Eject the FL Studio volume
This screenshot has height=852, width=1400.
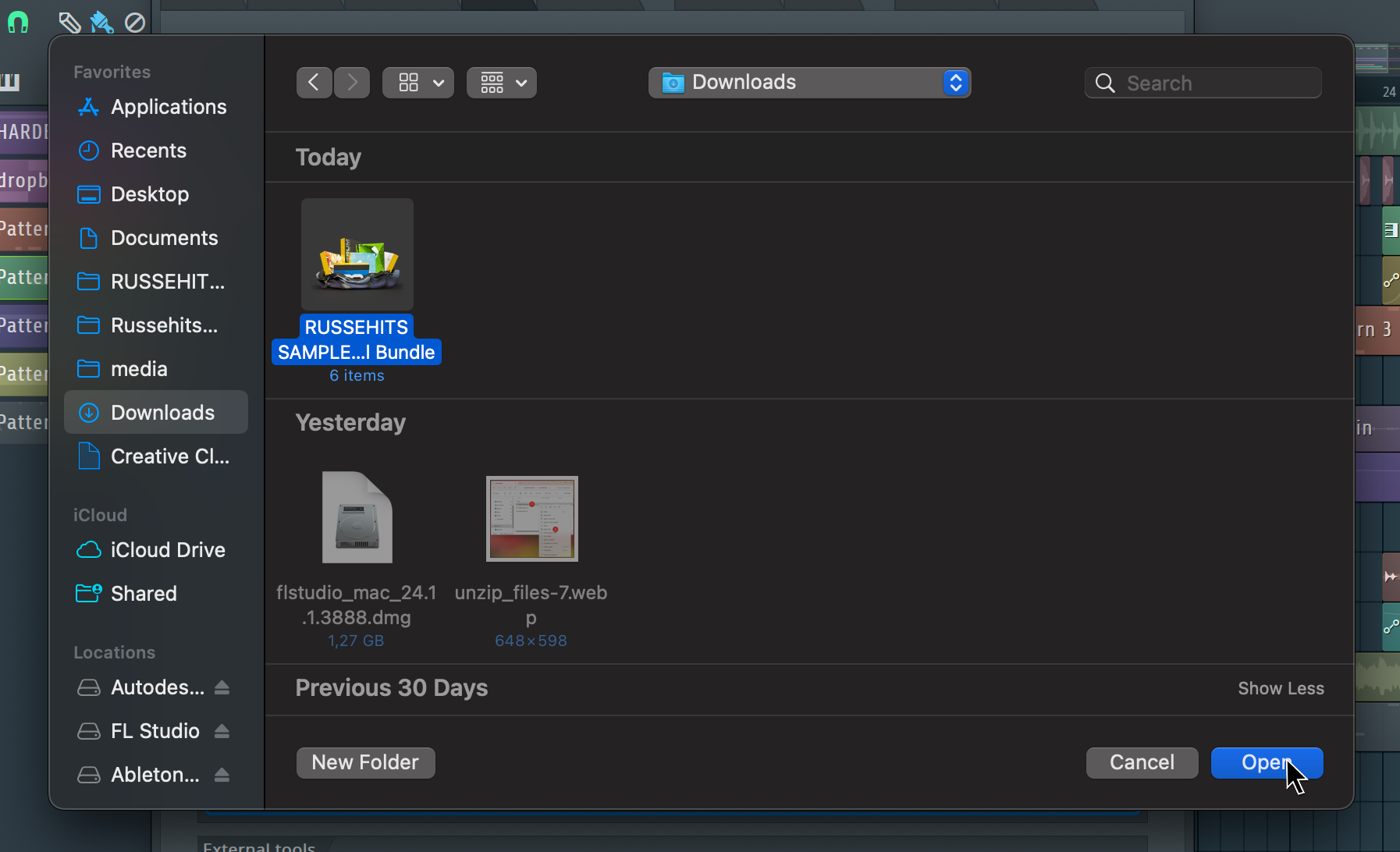(x=222, y=731)
